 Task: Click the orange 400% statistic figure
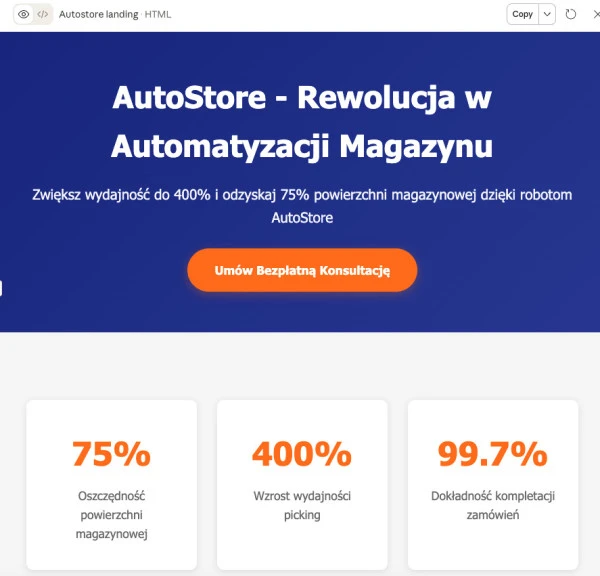click(x=302, y=454)
